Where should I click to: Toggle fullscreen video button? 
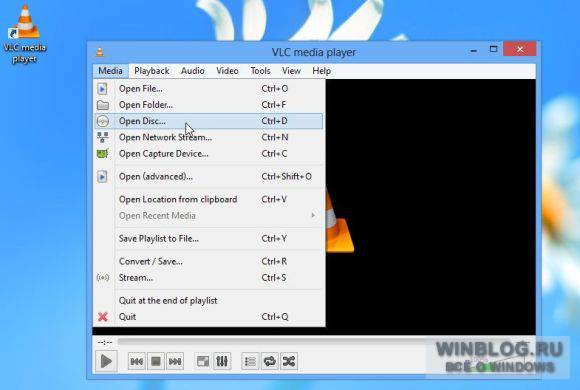[x=203, y=361]
